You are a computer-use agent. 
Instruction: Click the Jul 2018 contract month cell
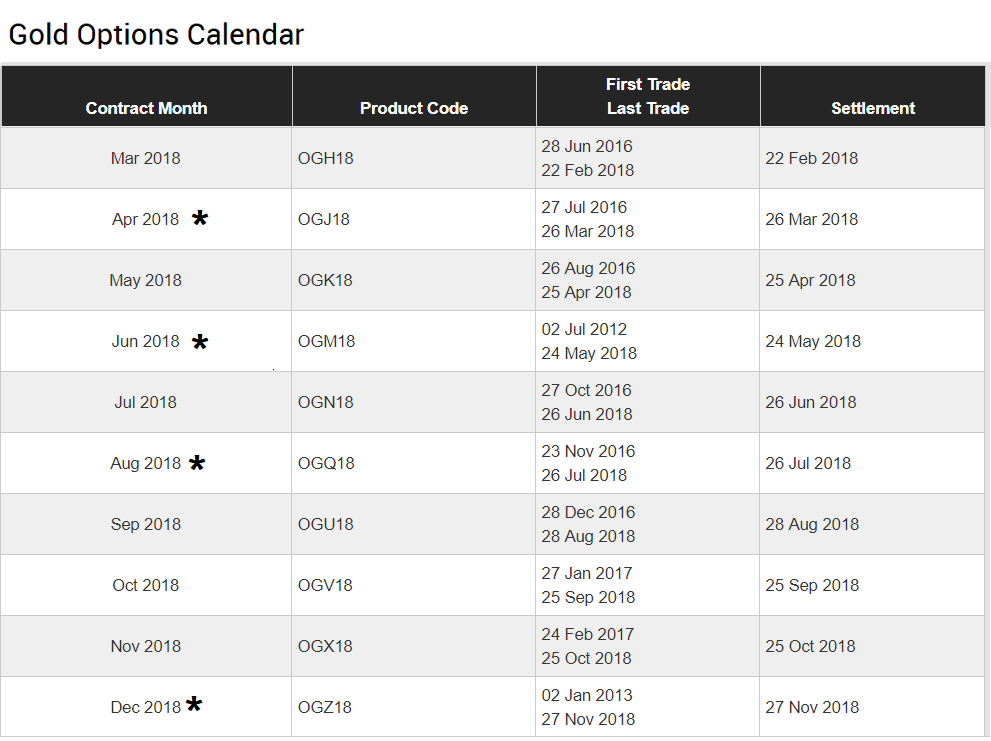[146, 402]
